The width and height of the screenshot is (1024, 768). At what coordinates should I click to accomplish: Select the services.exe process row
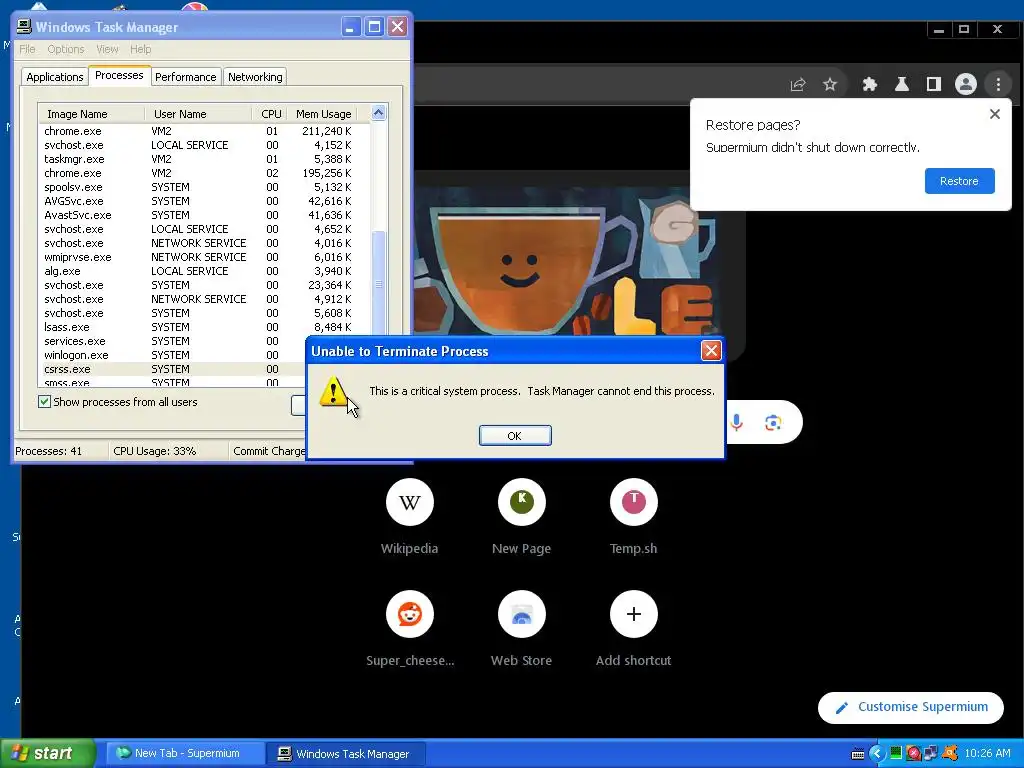pos(173,341)
